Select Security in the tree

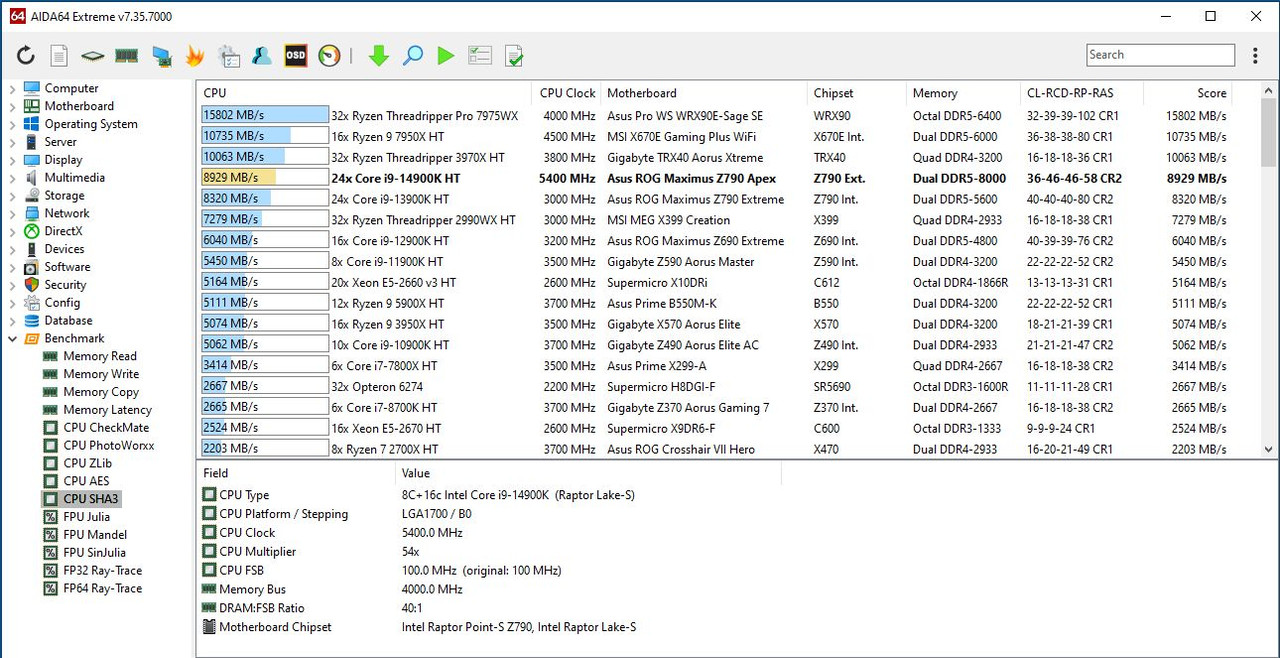65,285
